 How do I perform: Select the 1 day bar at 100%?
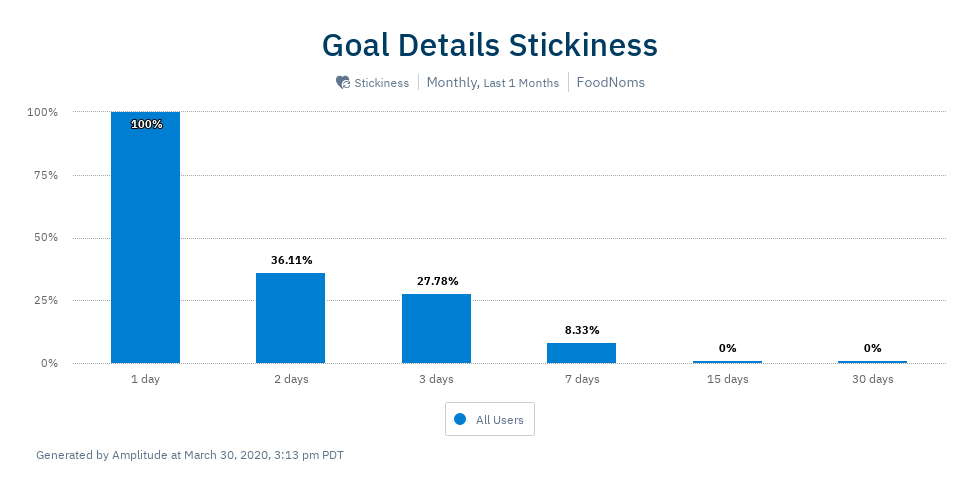[146, 238]
